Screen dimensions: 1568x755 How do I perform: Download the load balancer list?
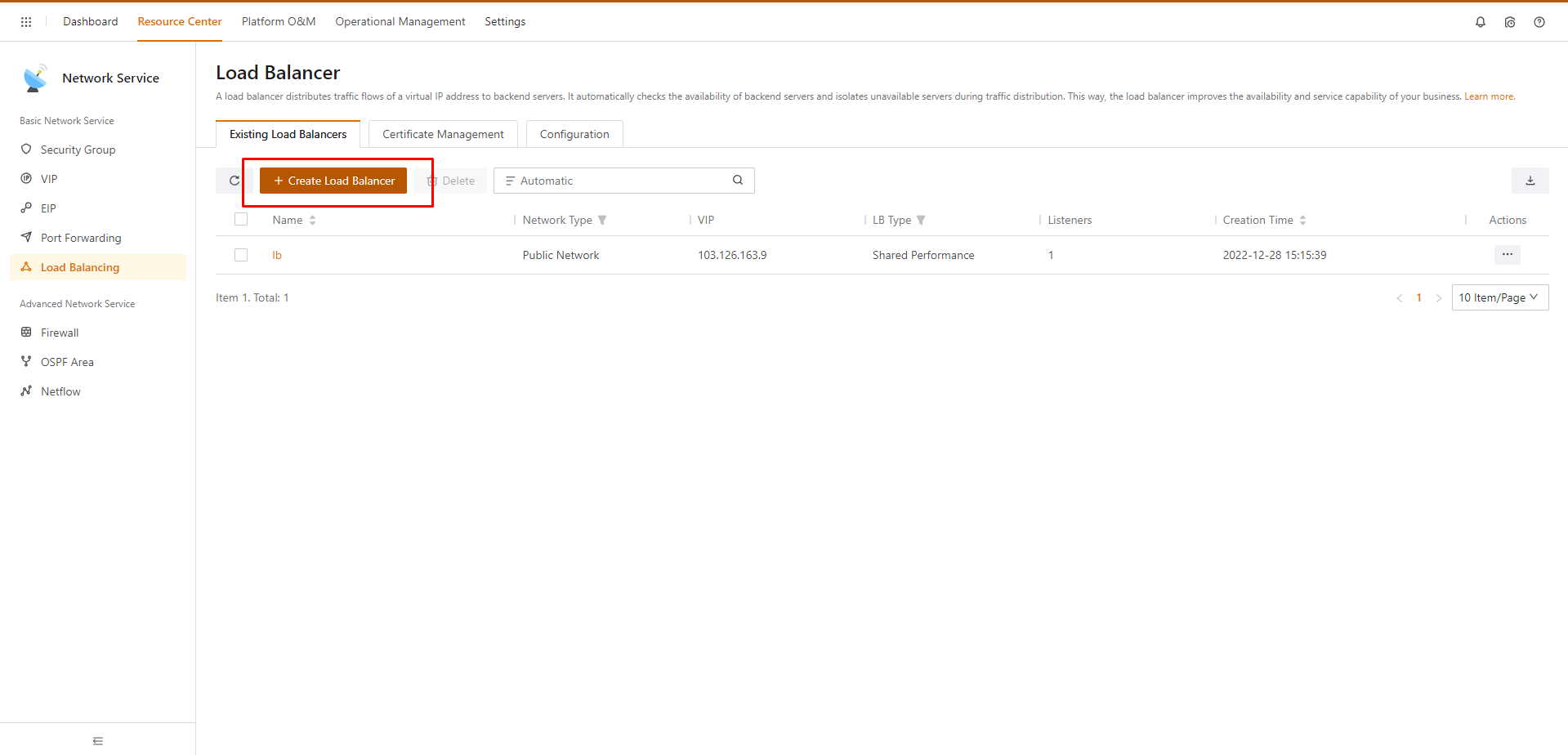(1530, 181)
